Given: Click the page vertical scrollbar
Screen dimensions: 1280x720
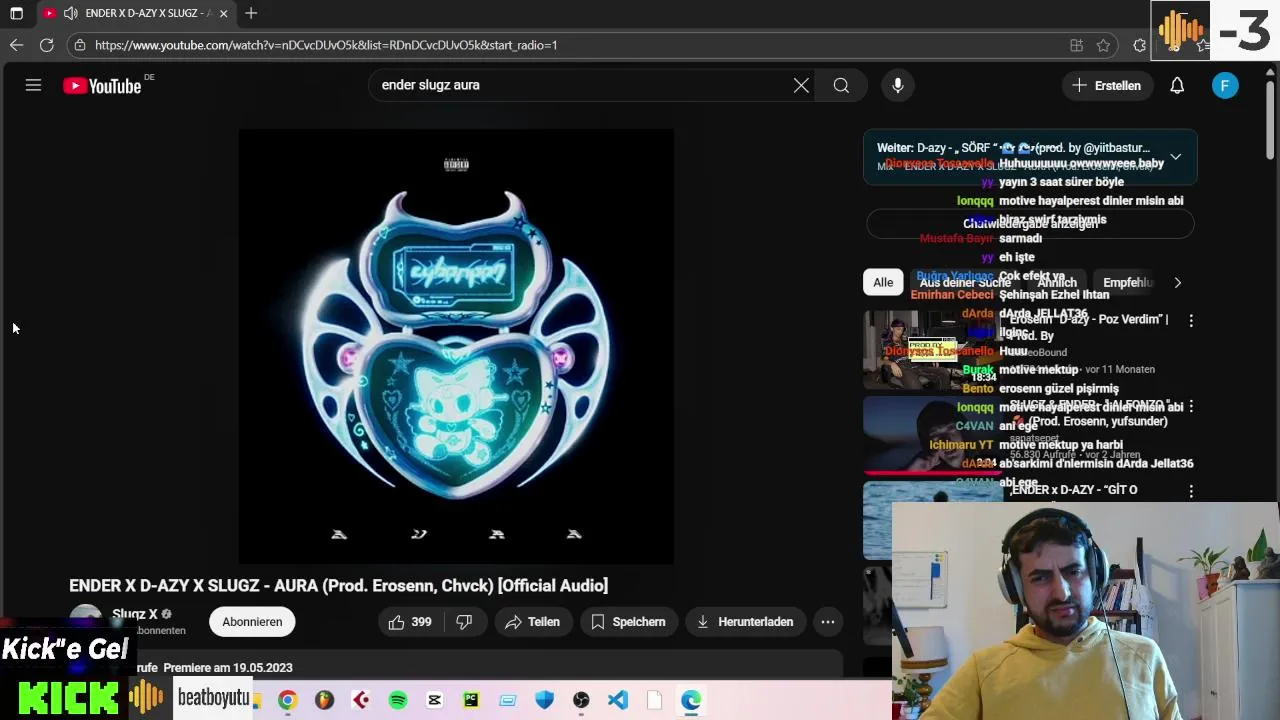Looking at the screenshot, I should pyautogui.click(x=1270, y=120).
